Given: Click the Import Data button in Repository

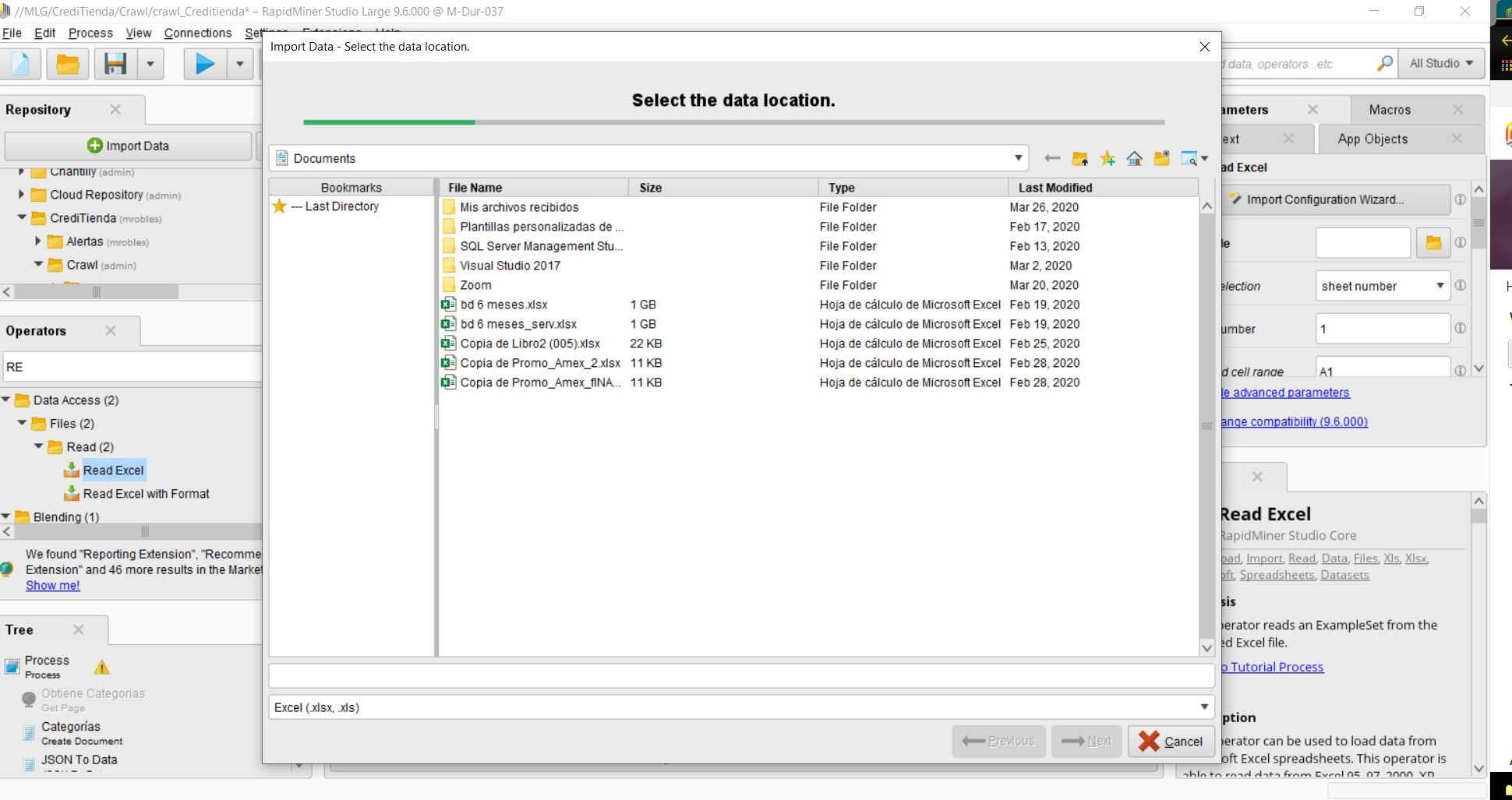Looking at the screenshot, I should pyautogui.click(x=128, y=146).
